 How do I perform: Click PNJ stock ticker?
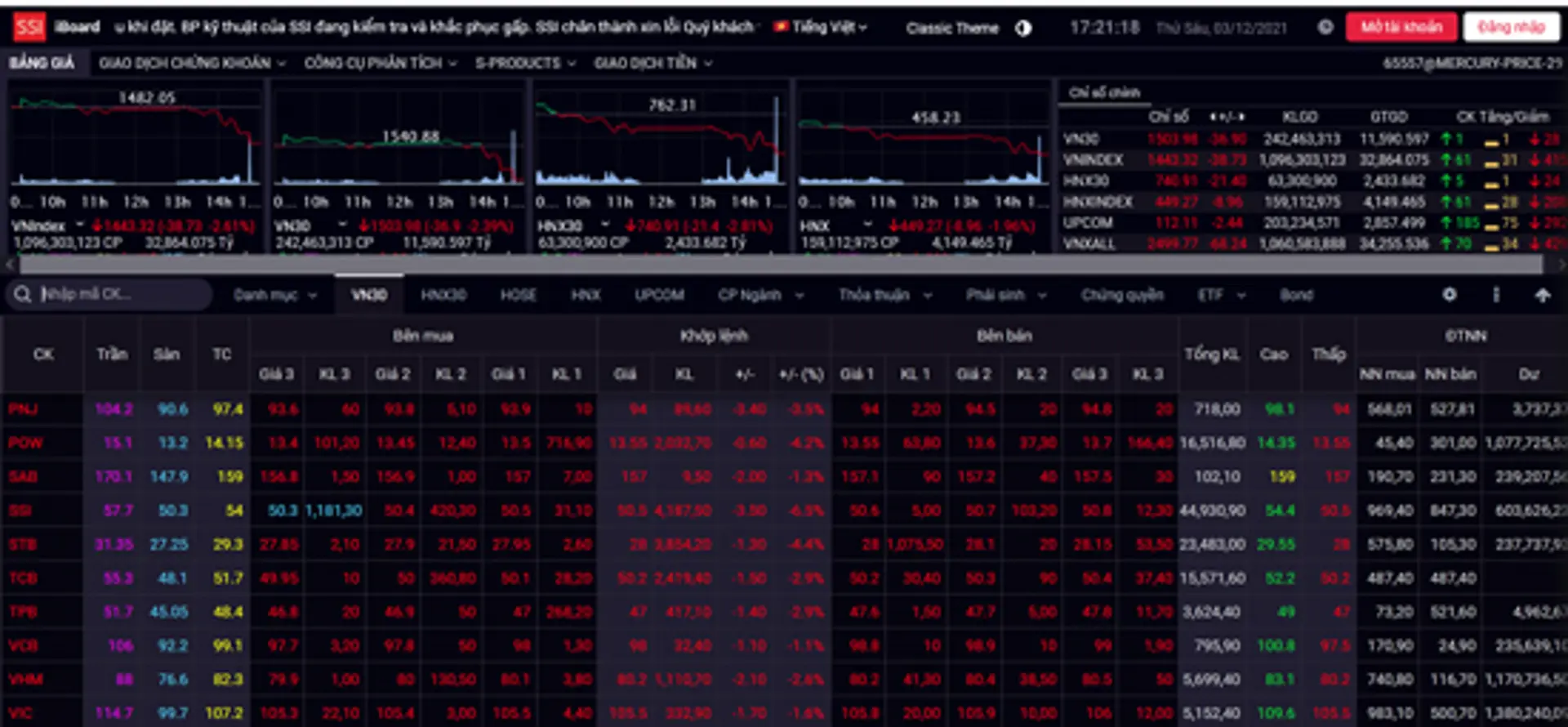coord(23,408)
